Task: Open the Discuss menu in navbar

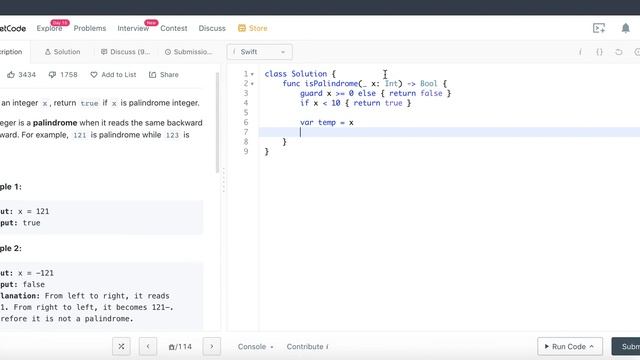Action: tap(212, 28)
